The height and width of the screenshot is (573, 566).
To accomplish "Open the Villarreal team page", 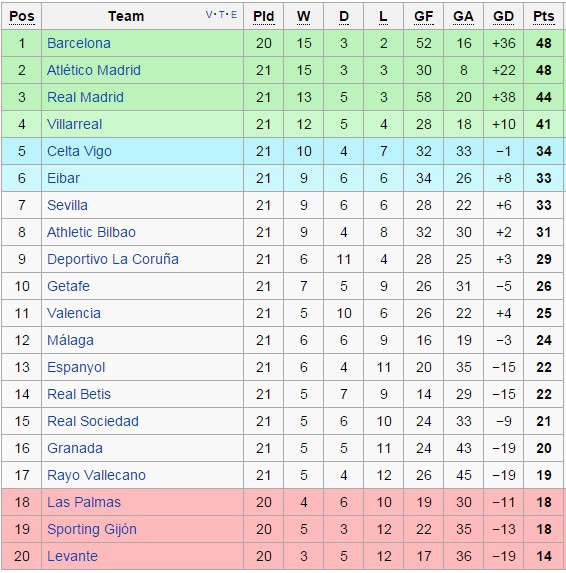I will pos(75,124).
